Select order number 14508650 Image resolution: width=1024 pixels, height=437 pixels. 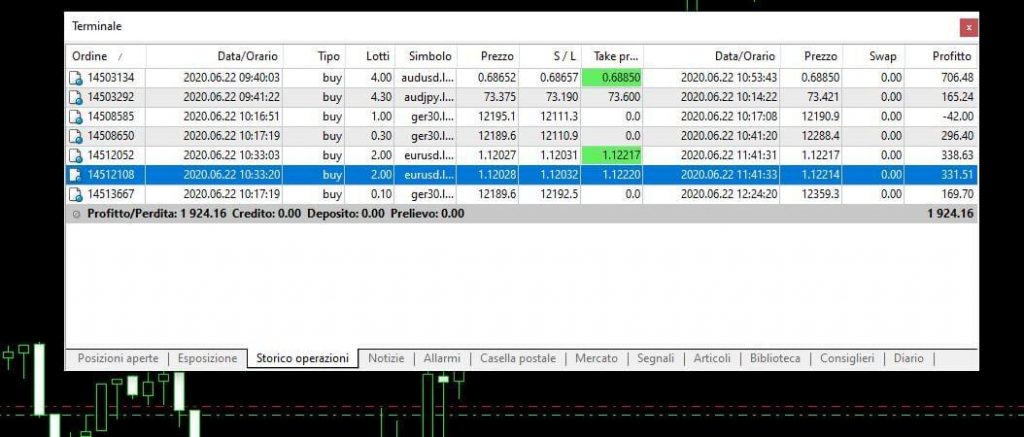pos(111,136)
